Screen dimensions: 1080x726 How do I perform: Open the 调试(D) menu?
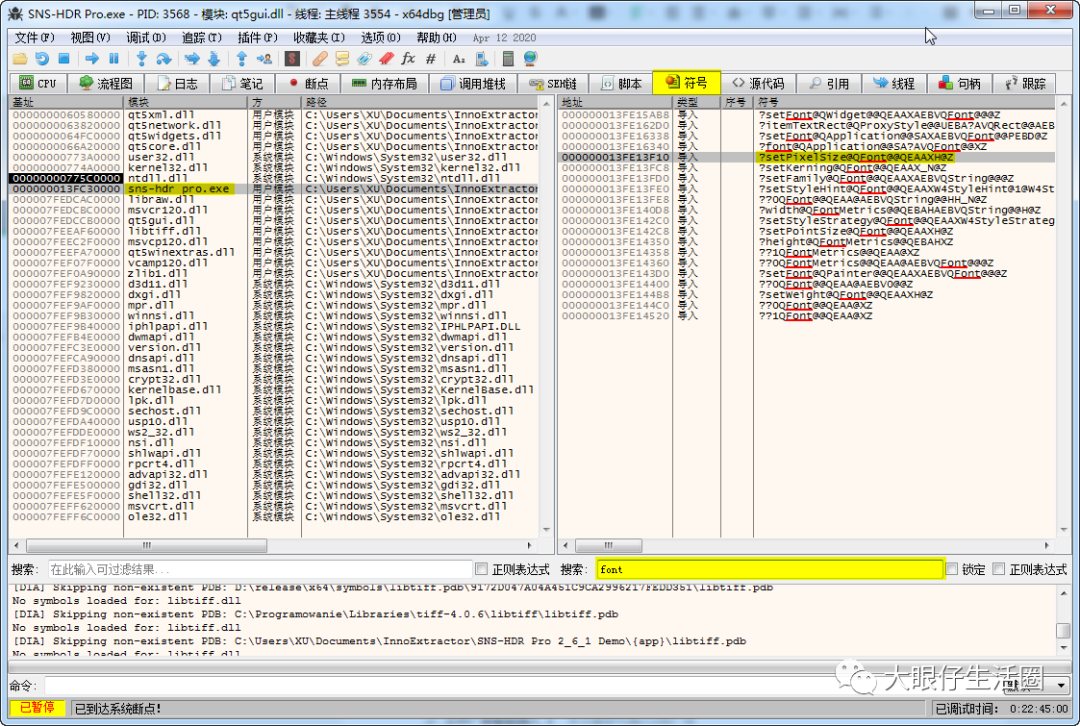pos(146,38)
